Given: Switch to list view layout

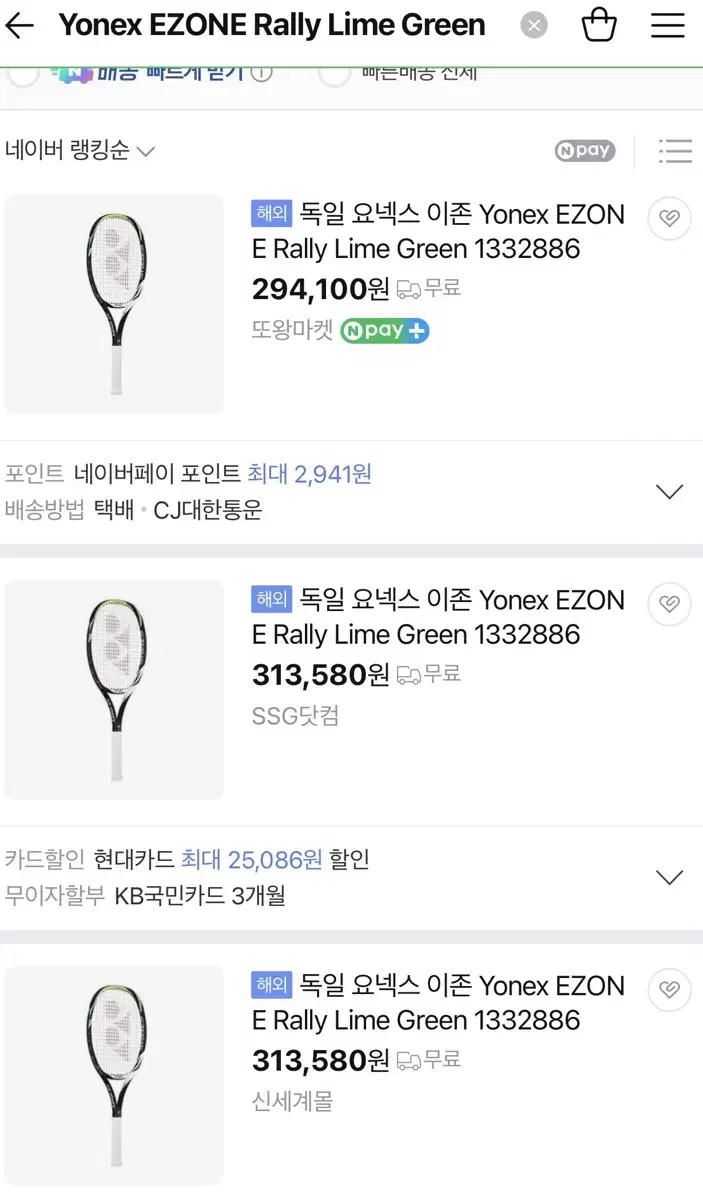Looking at the screenshot, I should pyautogui.click(x=676, y=151).
